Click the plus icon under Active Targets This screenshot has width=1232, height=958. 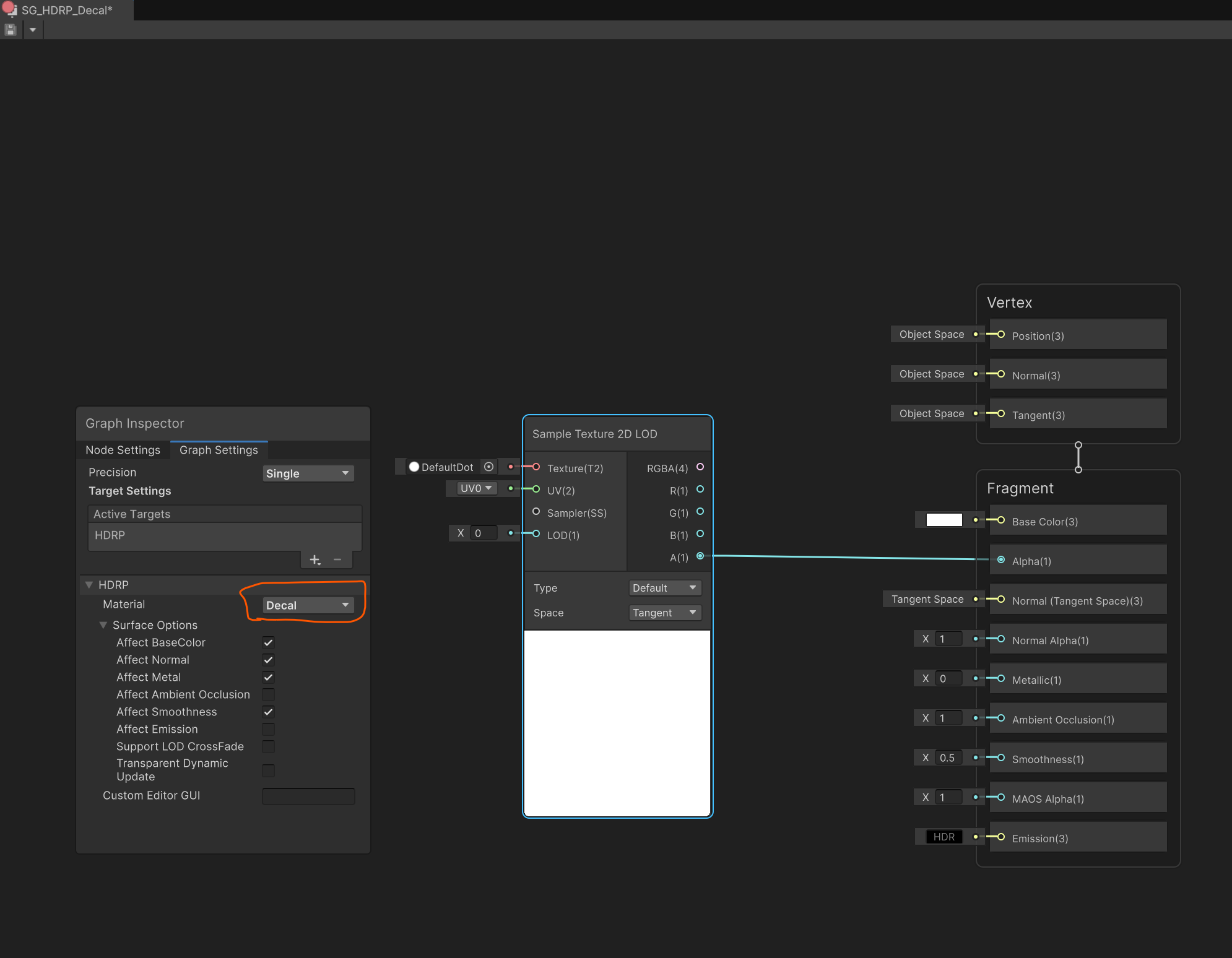pyautogui.click(x=315, y=559)
